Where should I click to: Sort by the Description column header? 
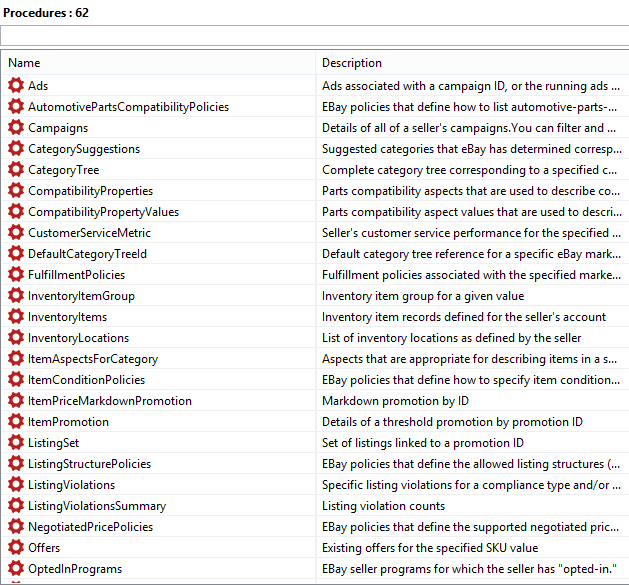coord(470,63)
